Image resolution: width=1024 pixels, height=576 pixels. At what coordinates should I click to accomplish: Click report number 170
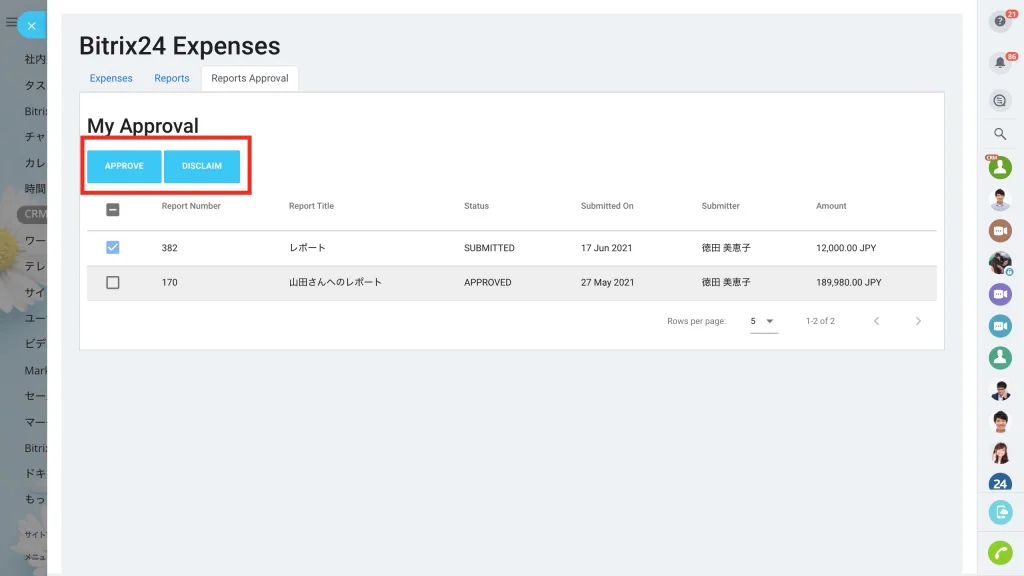pos(169,283)
